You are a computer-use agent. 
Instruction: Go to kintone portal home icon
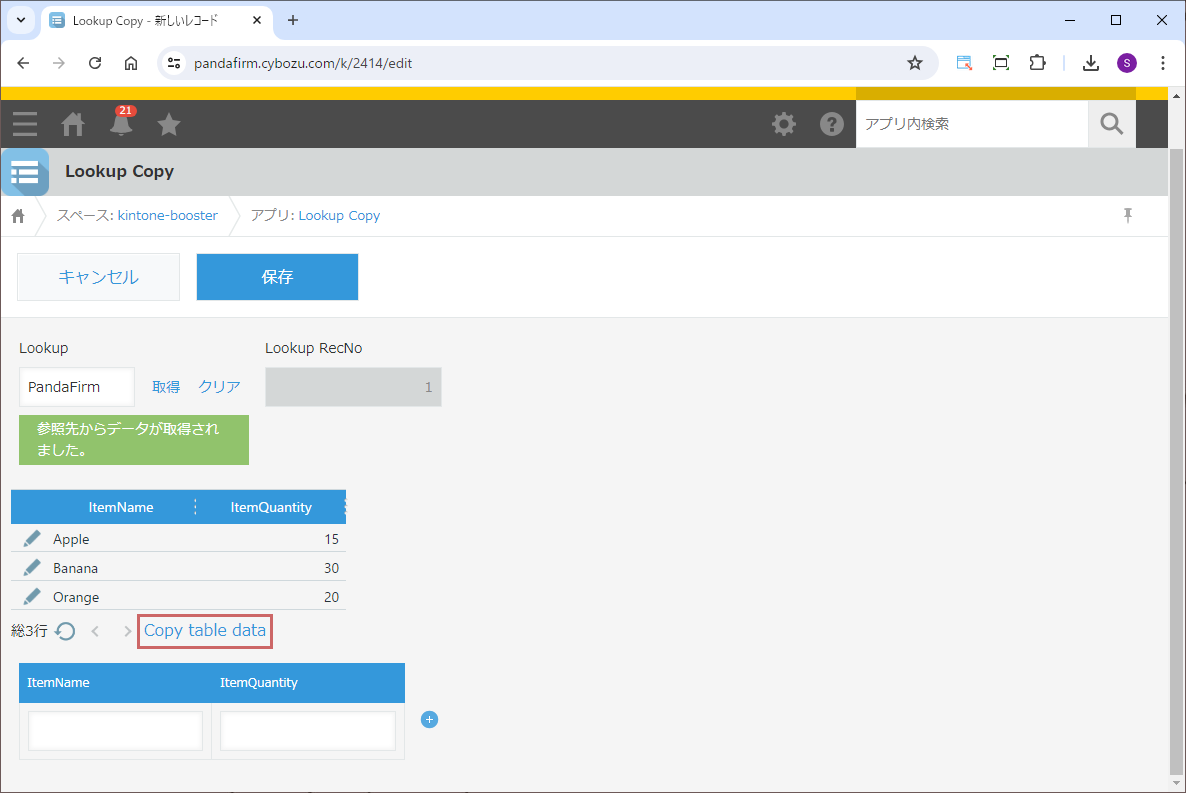pos(73,124)
